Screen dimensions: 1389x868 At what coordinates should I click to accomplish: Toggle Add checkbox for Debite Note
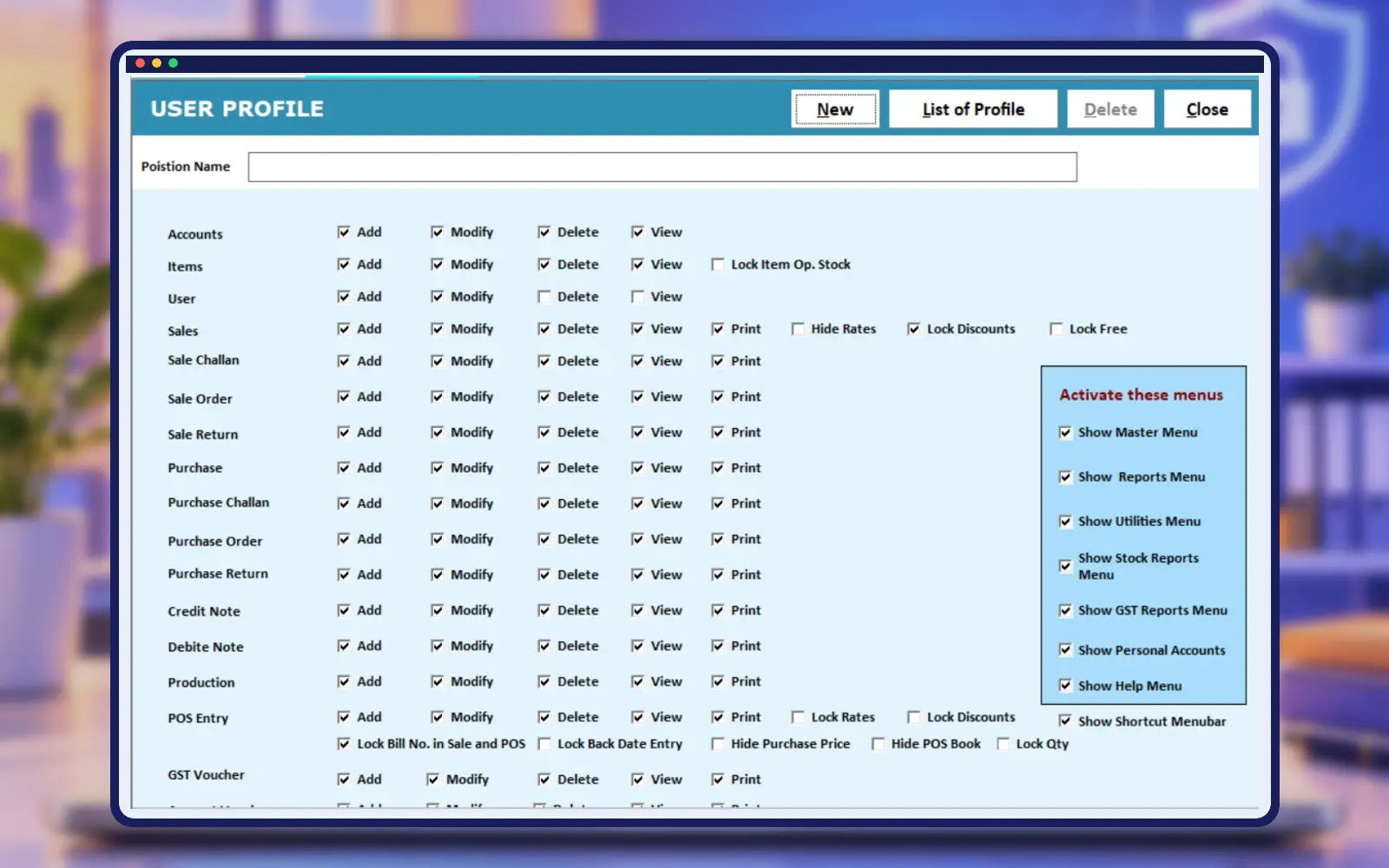[344, 646]
